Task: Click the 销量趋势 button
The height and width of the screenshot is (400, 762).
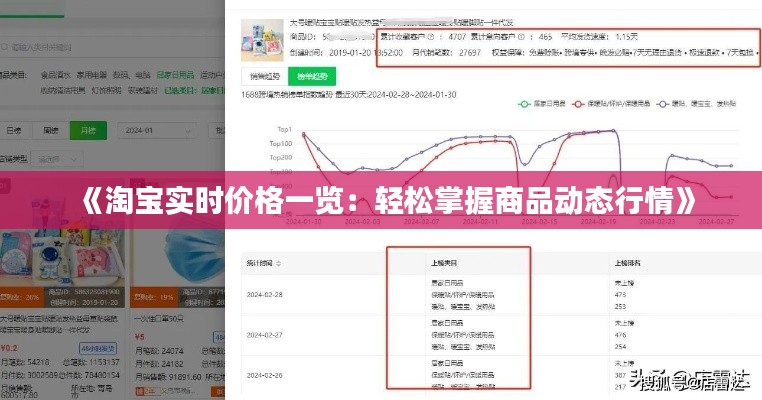Action: point(263,76)
